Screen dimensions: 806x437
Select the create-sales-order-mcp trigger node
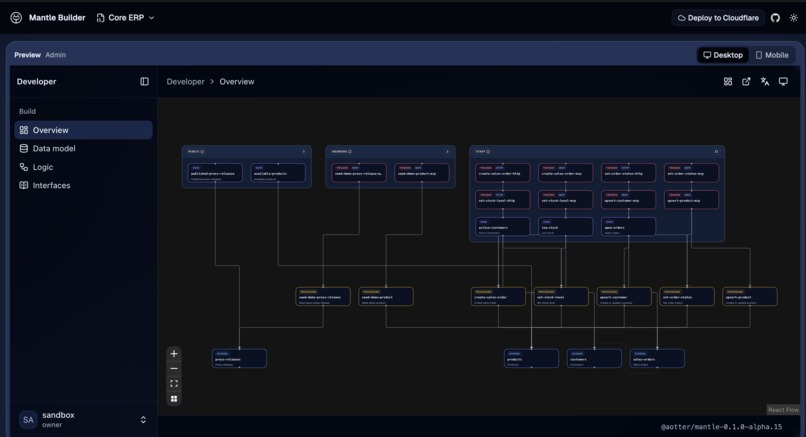(x=565, y=173)
